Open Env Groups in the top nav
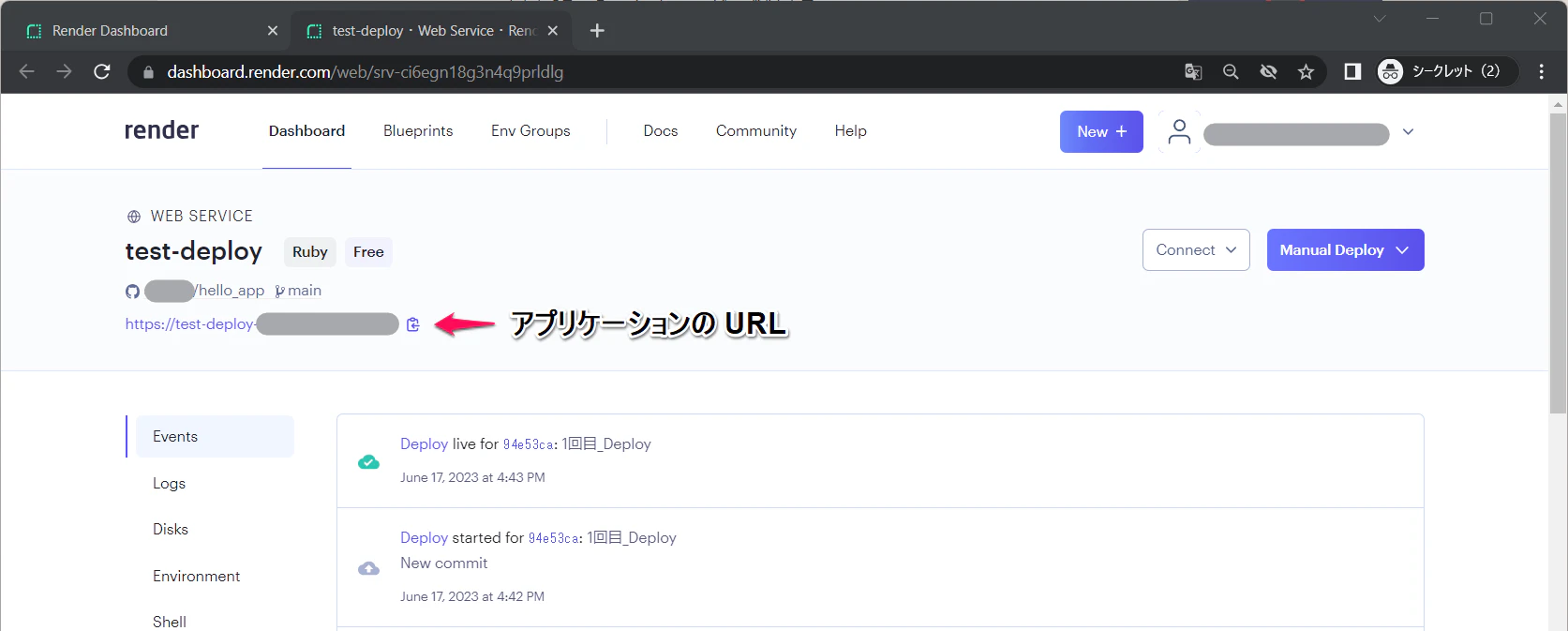 (530, 131)
